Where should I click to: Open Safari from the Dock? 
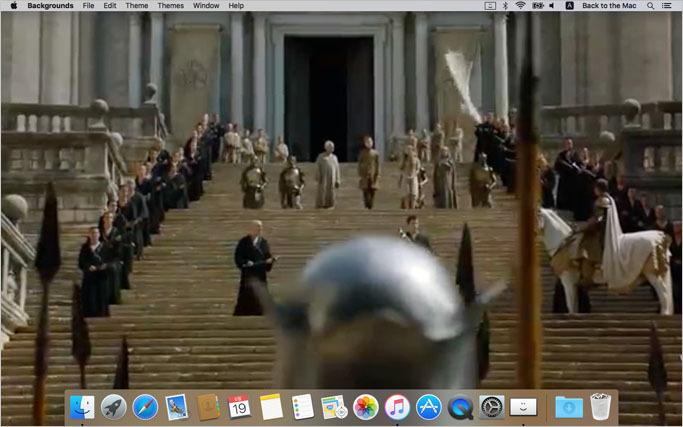click(145, 407)
